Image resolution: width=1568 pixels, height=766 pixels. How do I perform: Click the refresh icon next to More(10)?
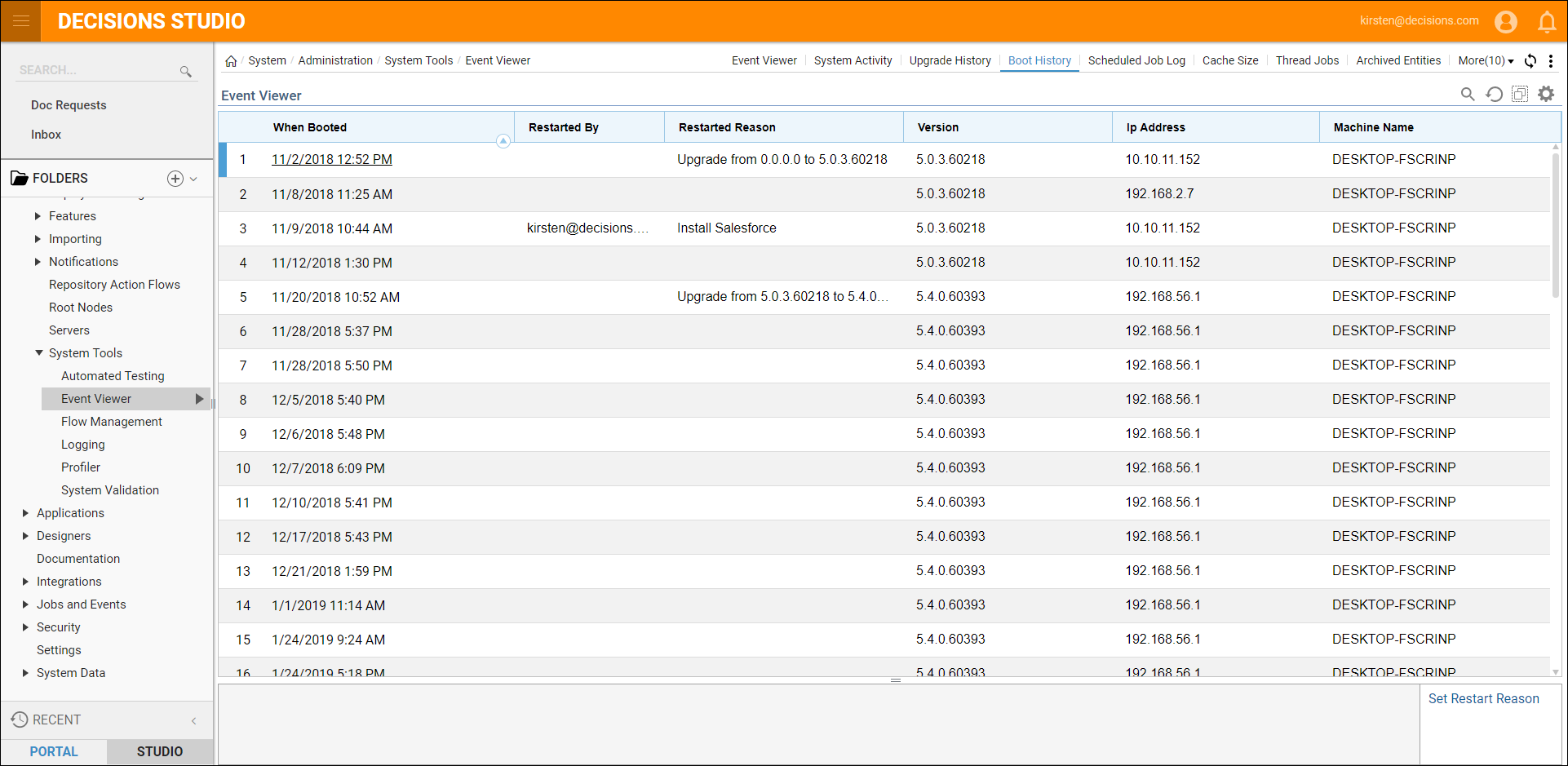pos(1530,61)
